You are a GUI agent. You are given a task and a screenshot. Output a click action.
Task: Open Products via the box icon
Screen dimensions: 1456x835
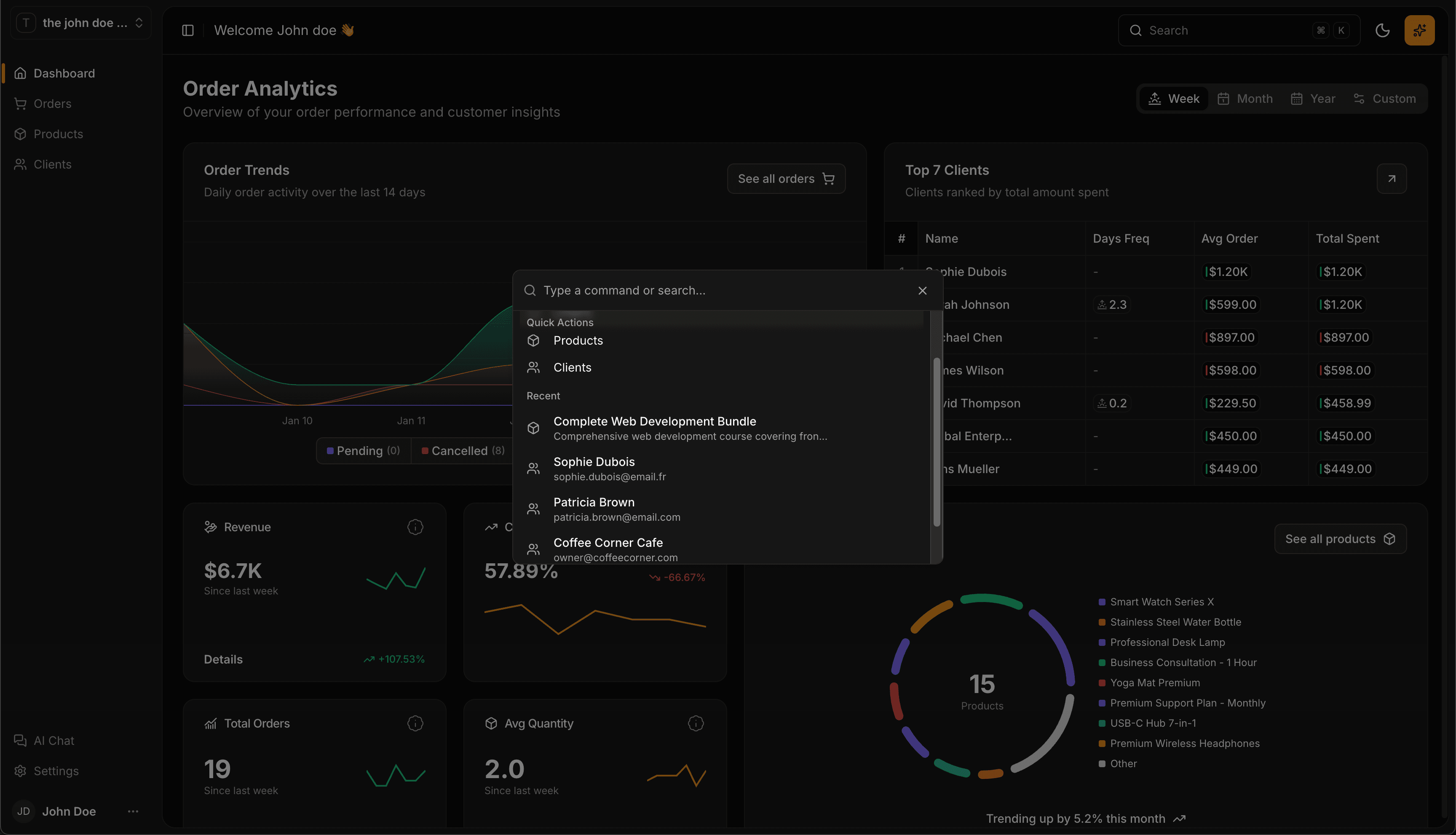[x=21, y=134]
